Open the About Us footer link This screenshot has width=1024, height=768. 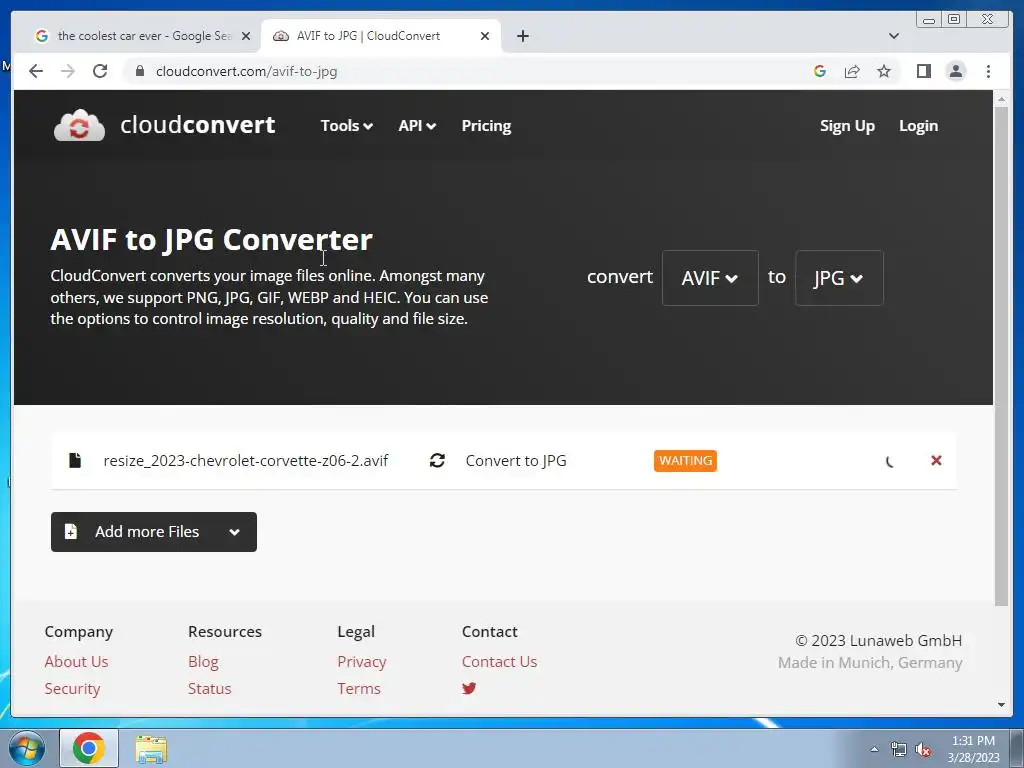76,662
